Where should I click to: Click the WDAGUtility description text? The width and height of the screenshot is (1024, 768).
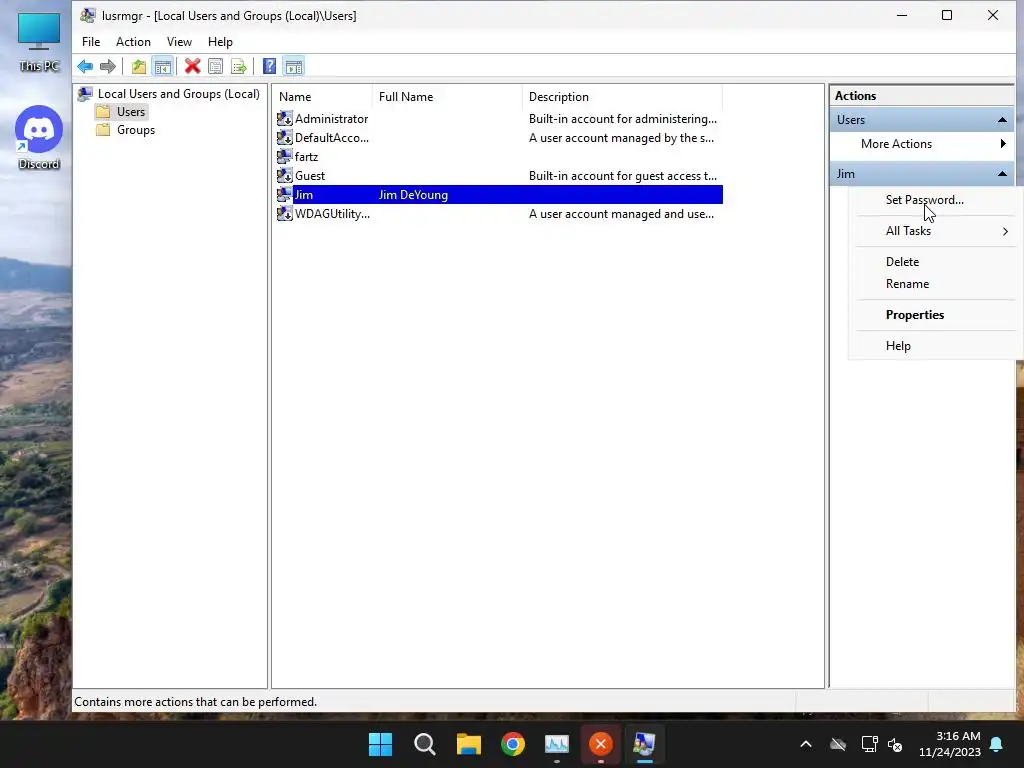[621, 214]
